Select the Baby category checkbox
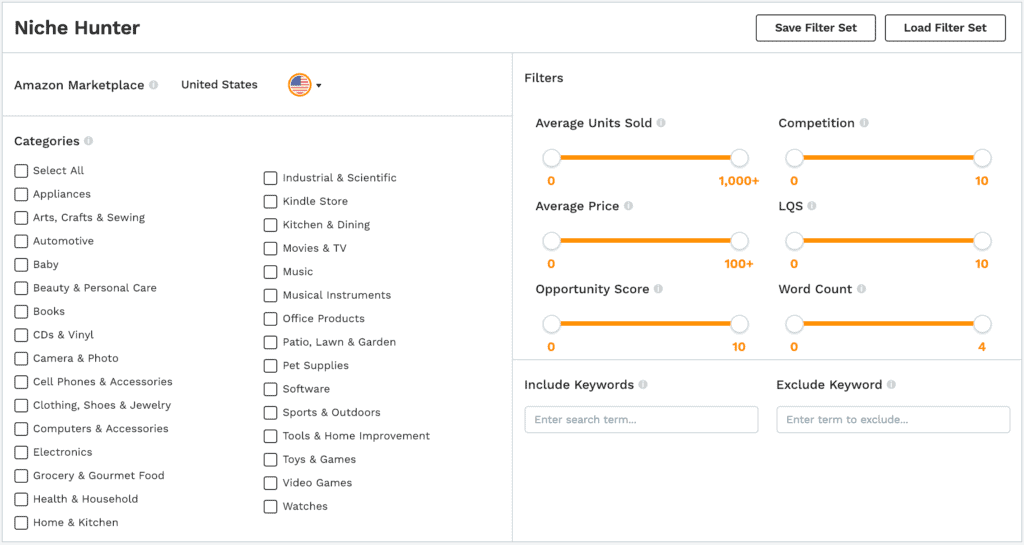The width and height of the screenshot is (1024, 545). click(x=21, y=265)
